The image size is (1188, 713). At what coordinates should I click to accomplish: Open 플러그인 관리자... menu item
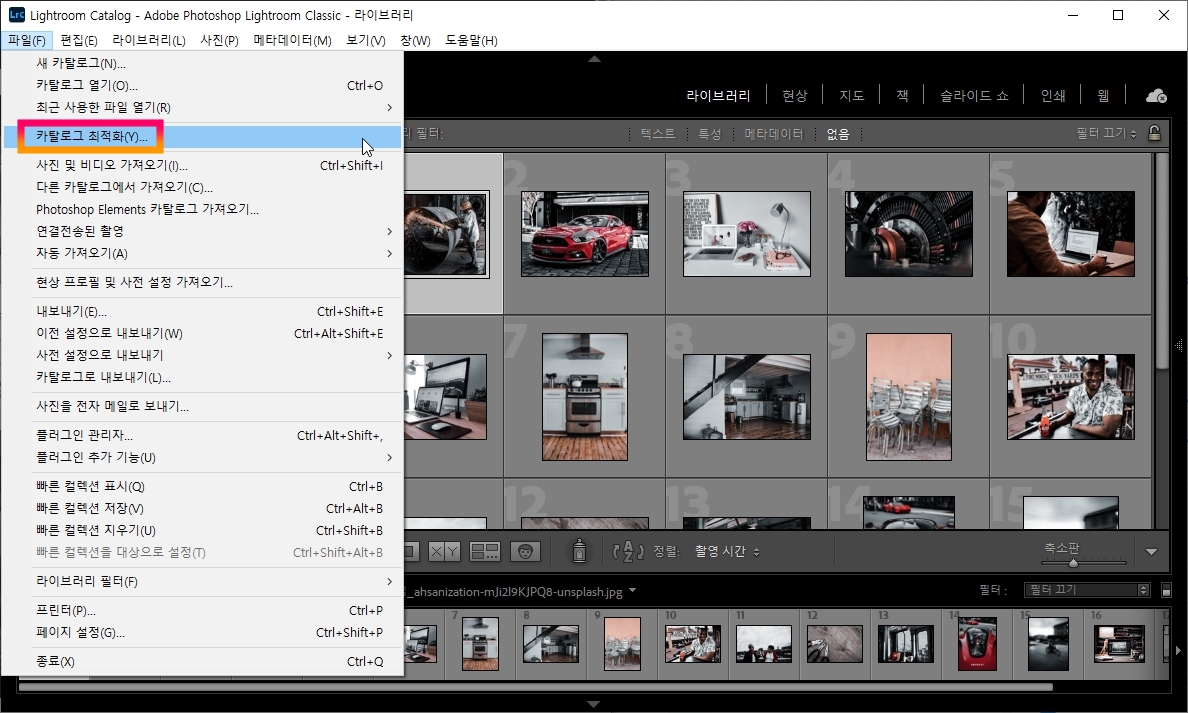point(202,436)
